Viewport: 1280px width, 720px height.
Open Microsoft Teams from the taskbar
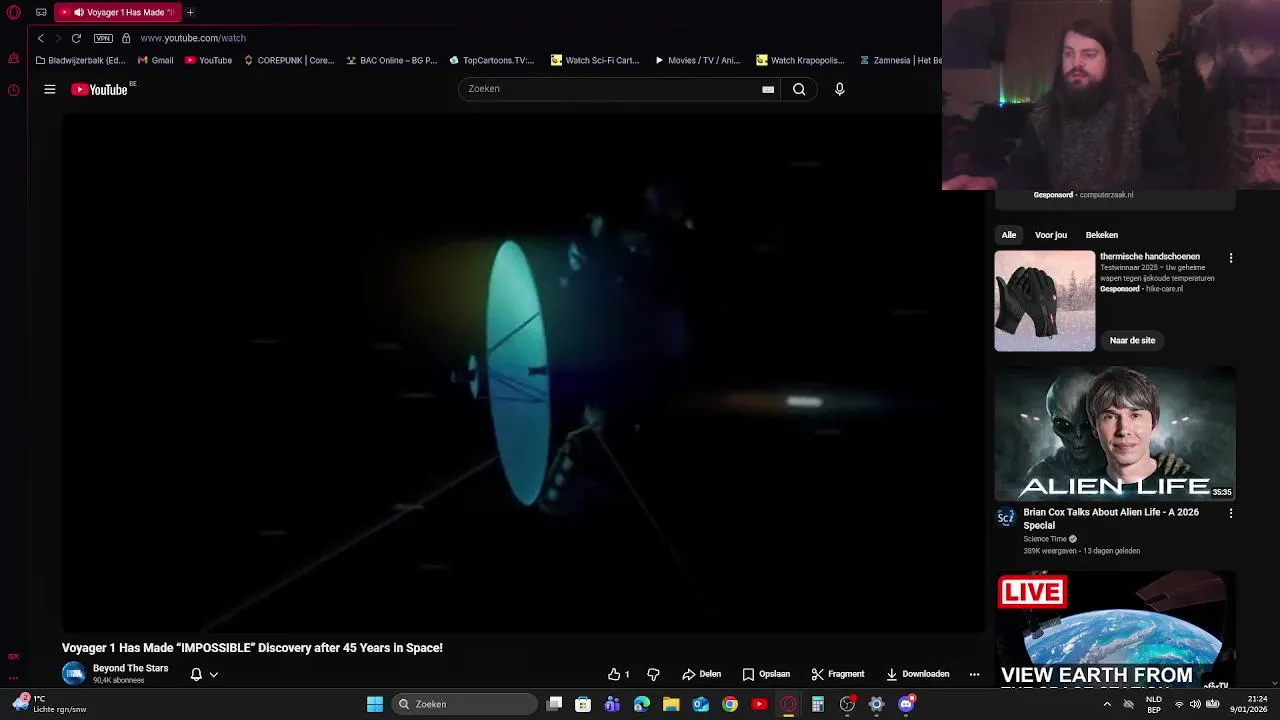[612, 704]
